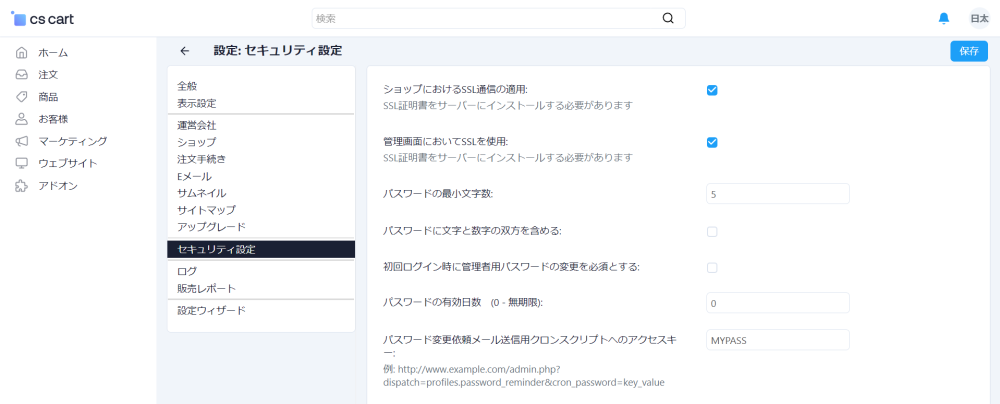The height and width of the screenshot is (404, 1000).
Task: Open ウェブサイト in sidebar
Action: coord(68,163)
